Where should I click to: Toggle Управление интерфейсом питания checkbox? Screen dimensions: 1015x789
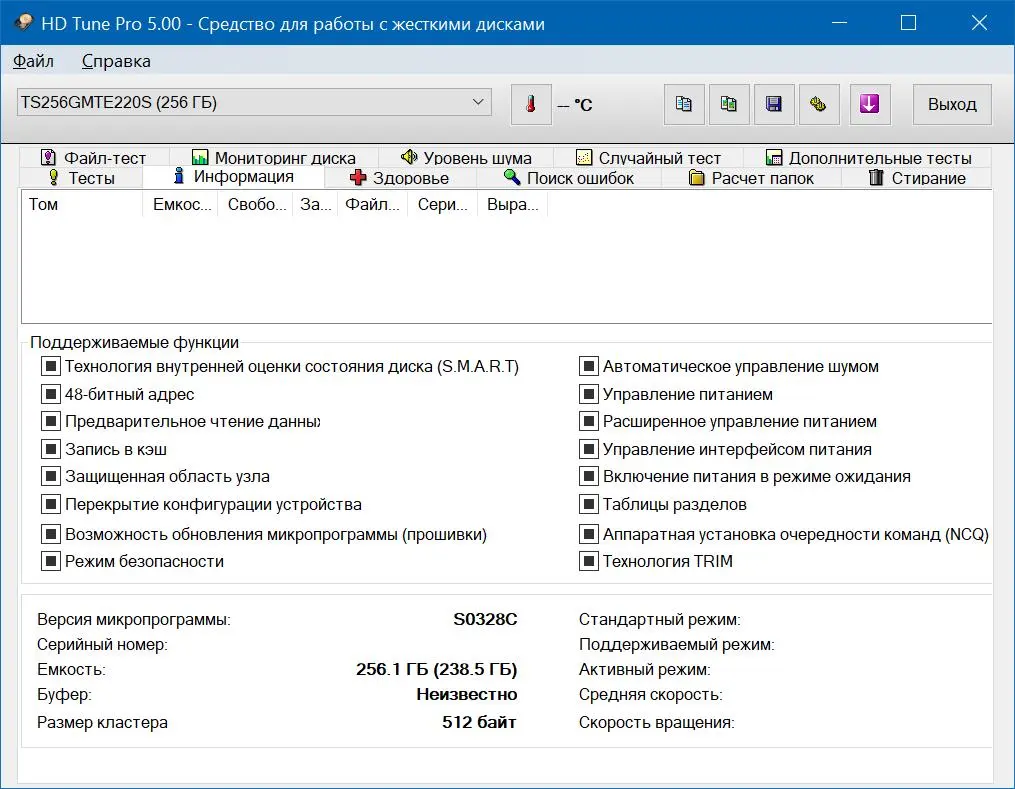click(588, 449)
